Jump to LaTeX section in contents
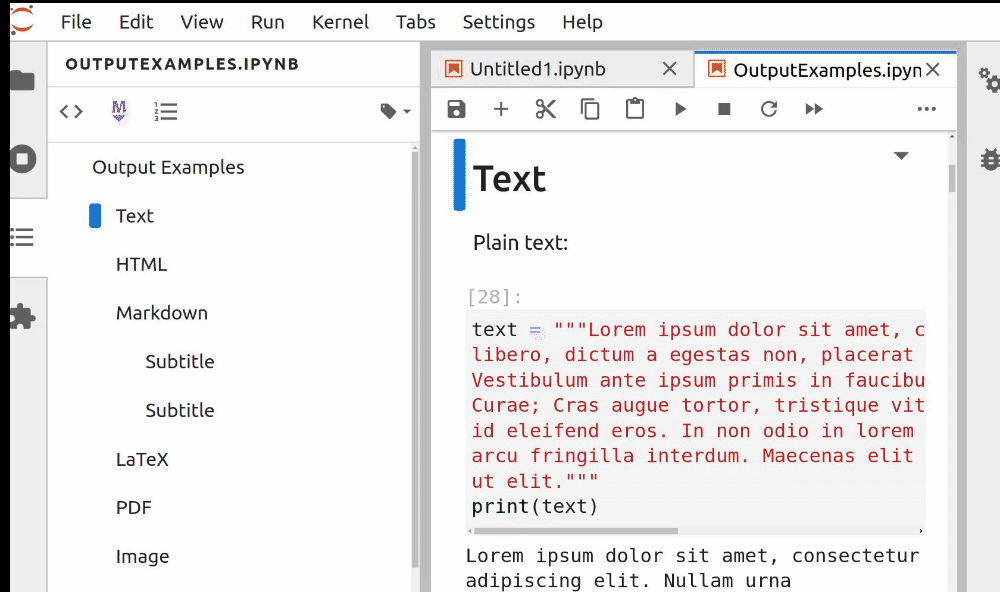This screenshot has height=592, width=1000. 142,459
